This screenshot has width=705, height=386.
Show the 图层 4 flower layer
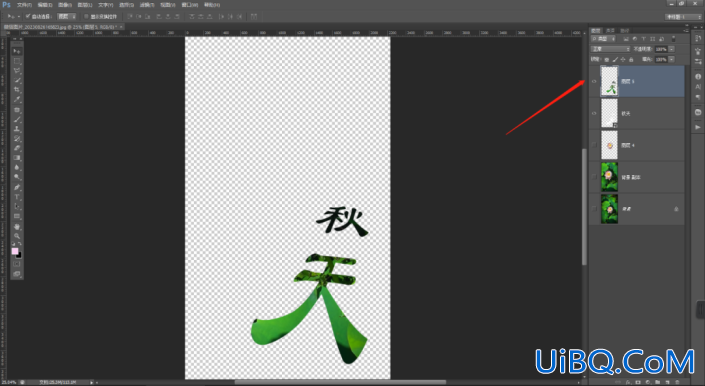594,145
